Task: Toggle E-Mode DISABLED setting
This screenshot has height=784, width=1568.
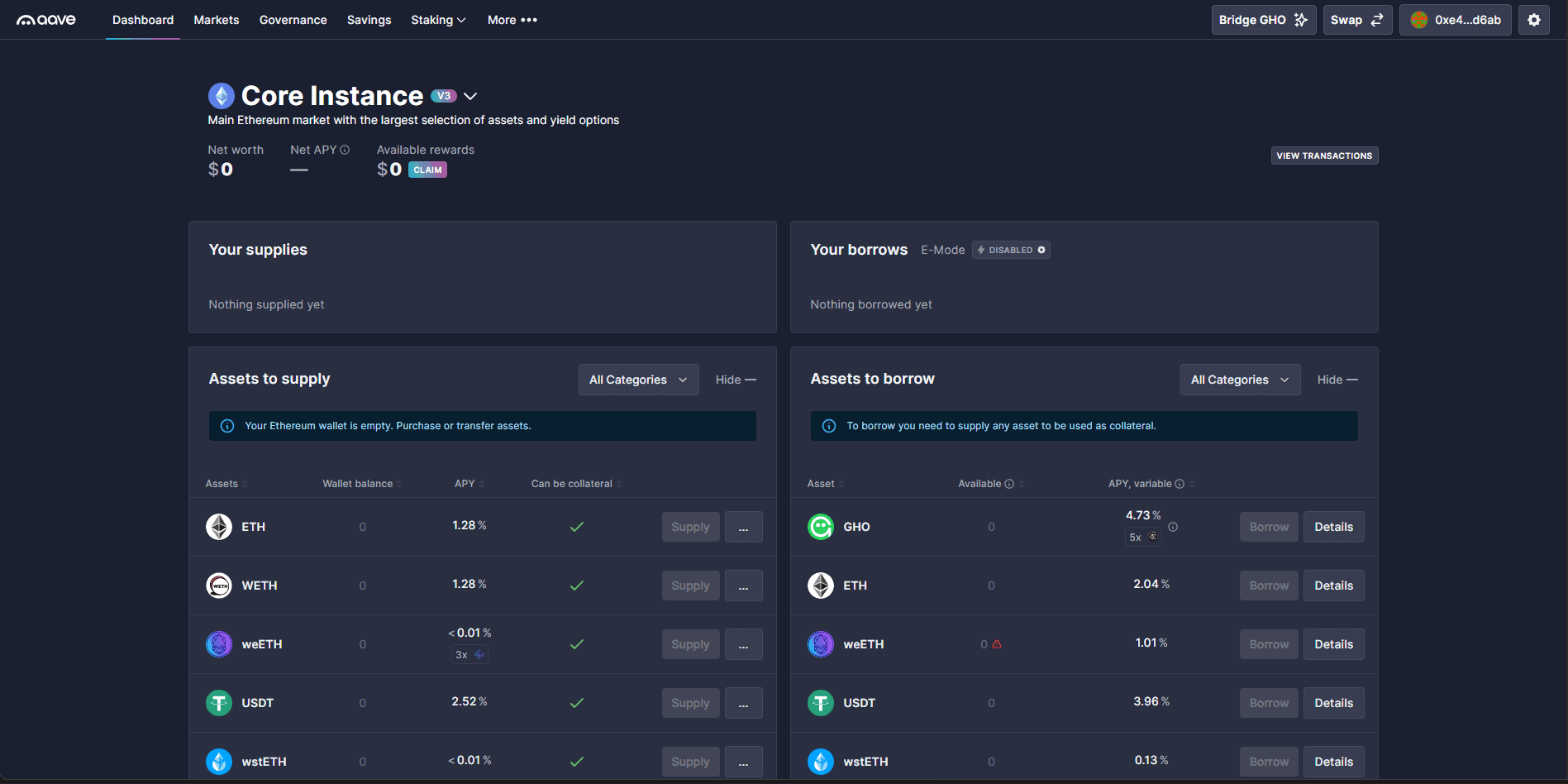Action: click(1011, 250)
